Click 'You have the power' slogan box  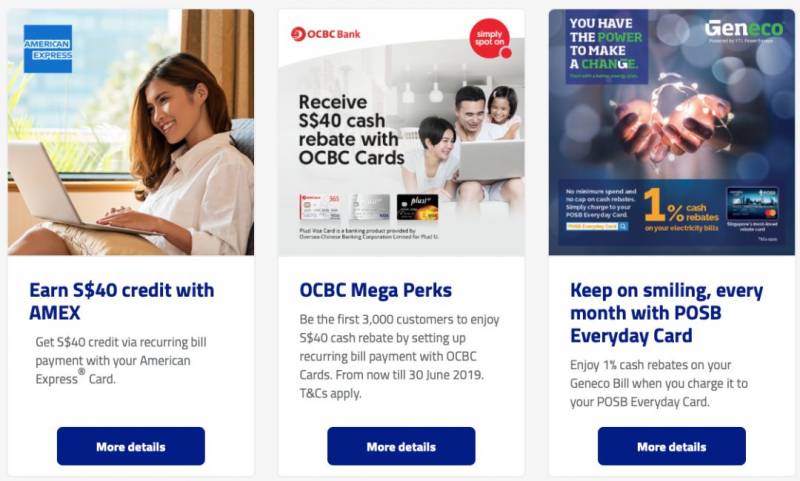click(x=606, y=47)
